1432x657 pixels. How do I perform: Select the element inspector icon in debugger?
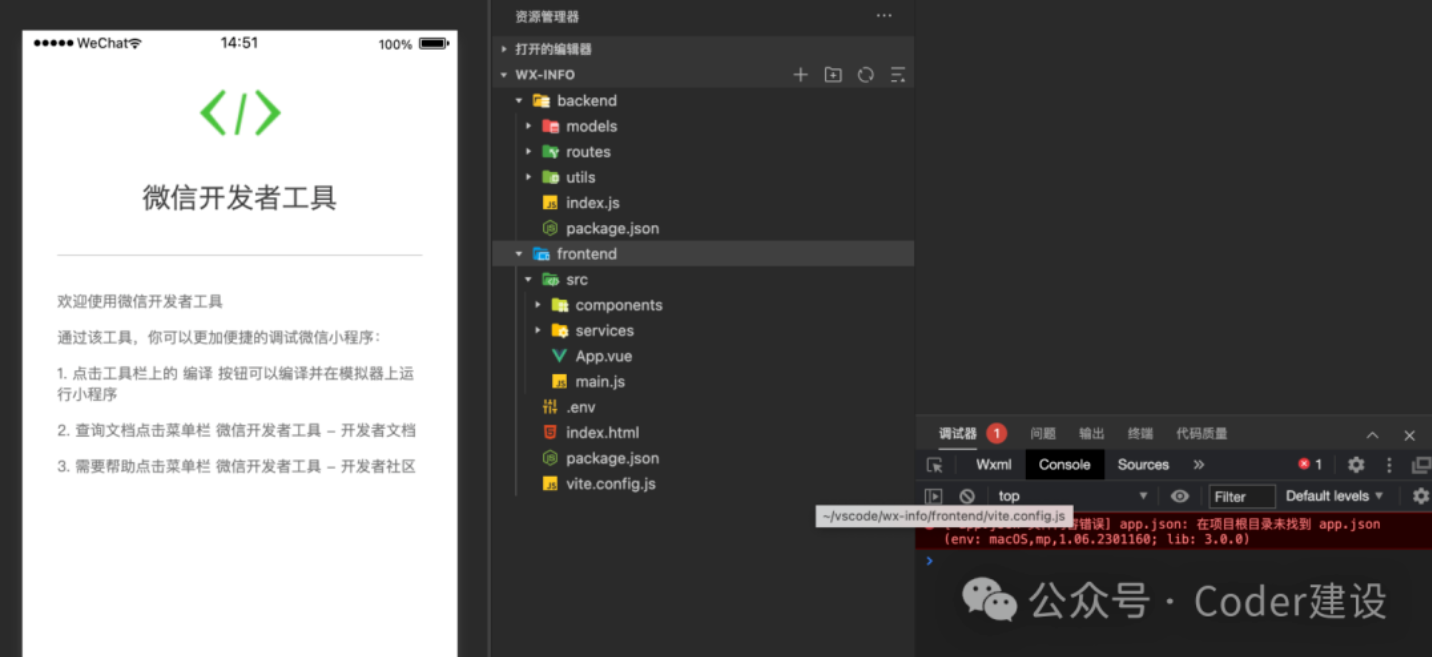click(x=935, y=465)
